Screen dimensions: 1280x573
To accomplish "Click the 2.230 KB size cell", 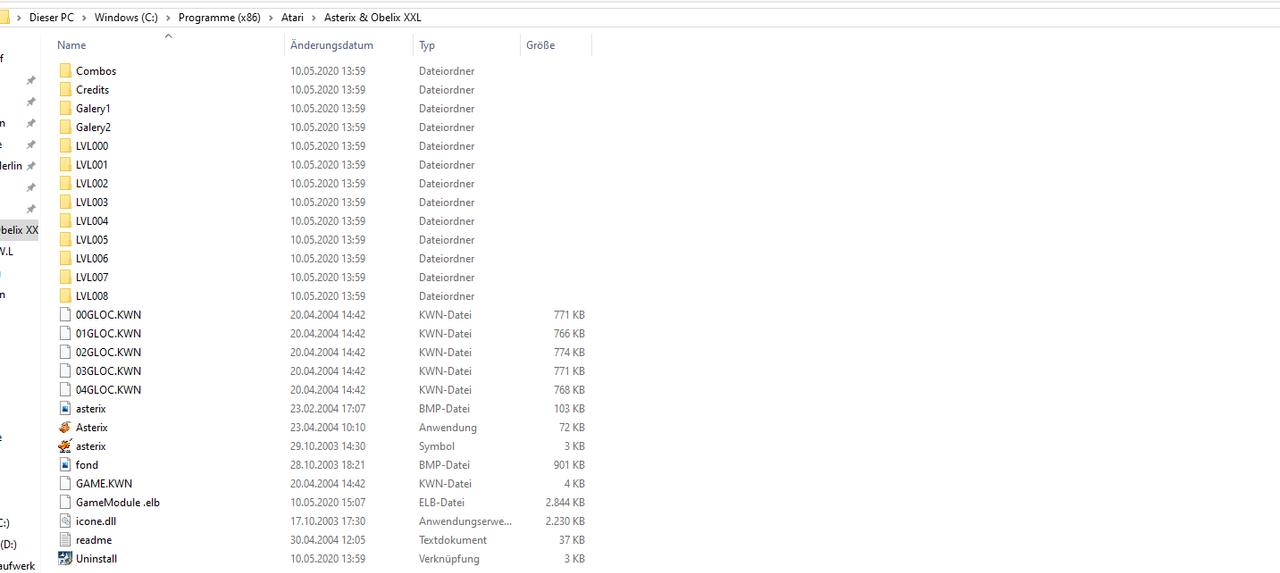I will (x=565, y=521).
